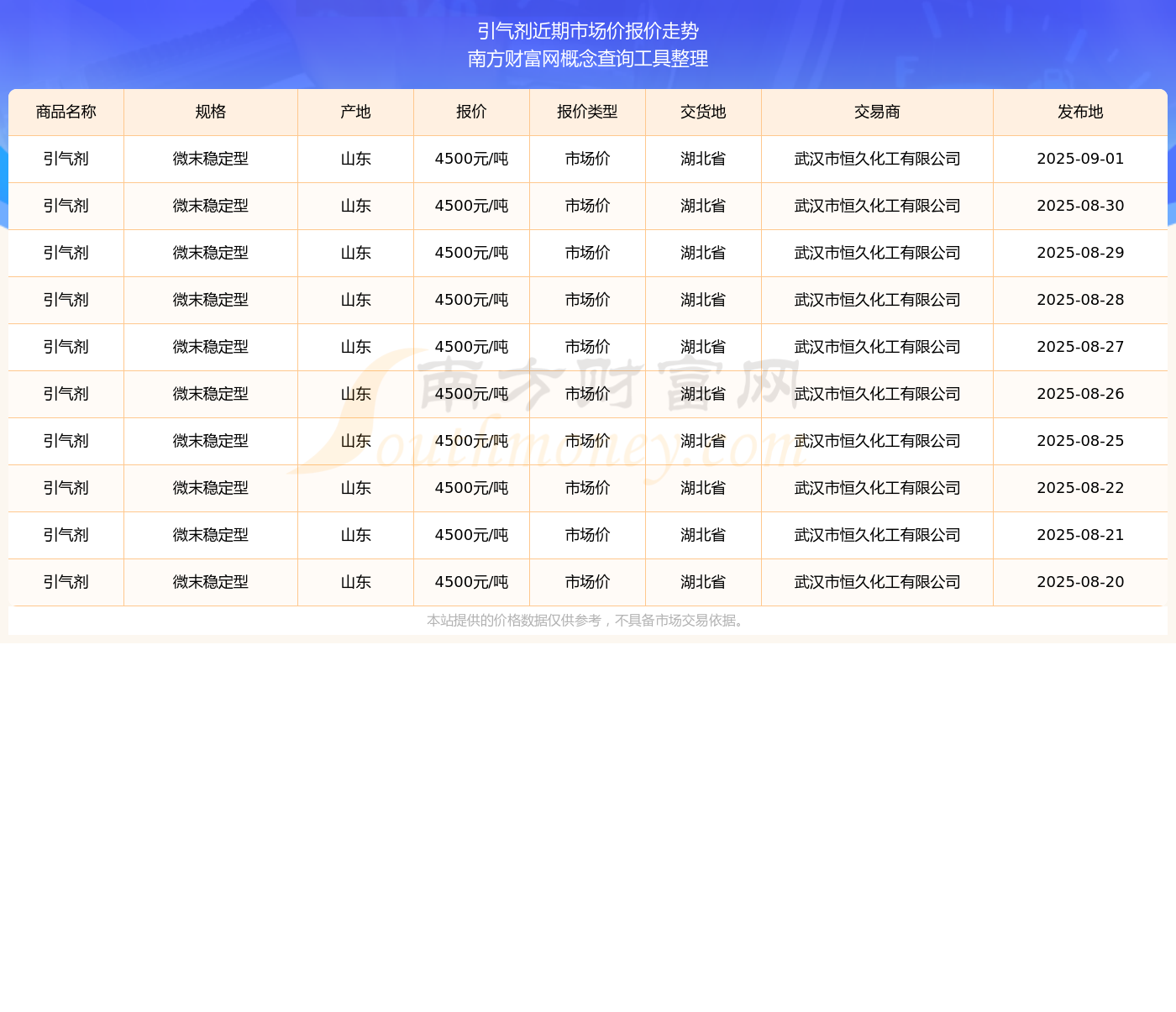Image resolution: width=1176 pixels, height=1012 pixels.
Task: Click 微末稳定型 in the 2025-08-29 row
Action: click(x=211, y=253)
